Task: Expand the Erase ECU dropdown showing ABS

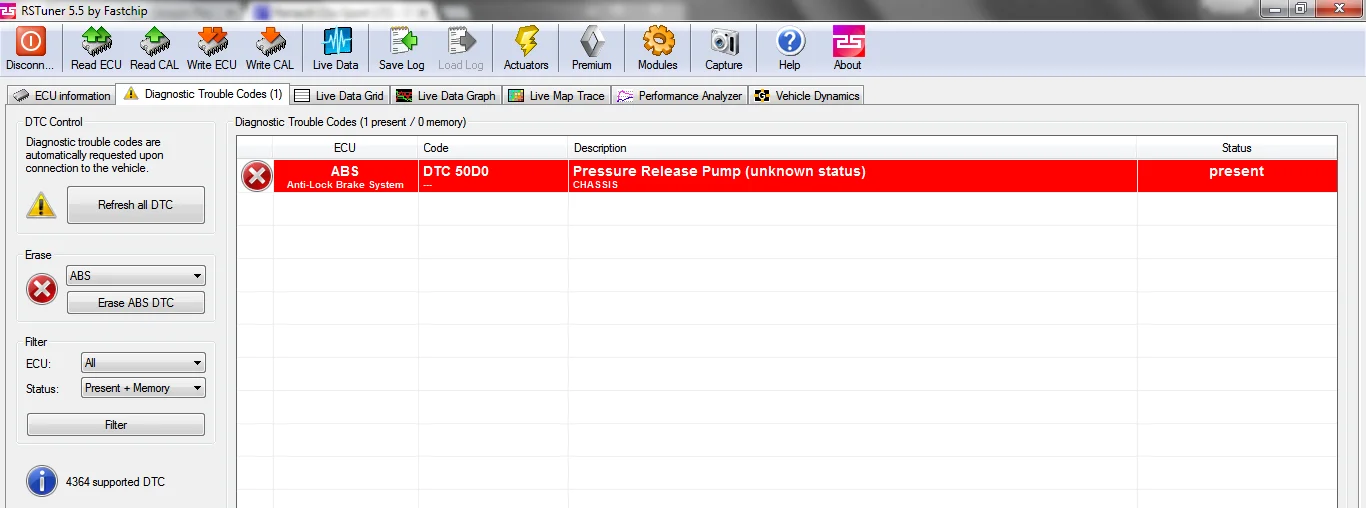Action: [136, 276]
